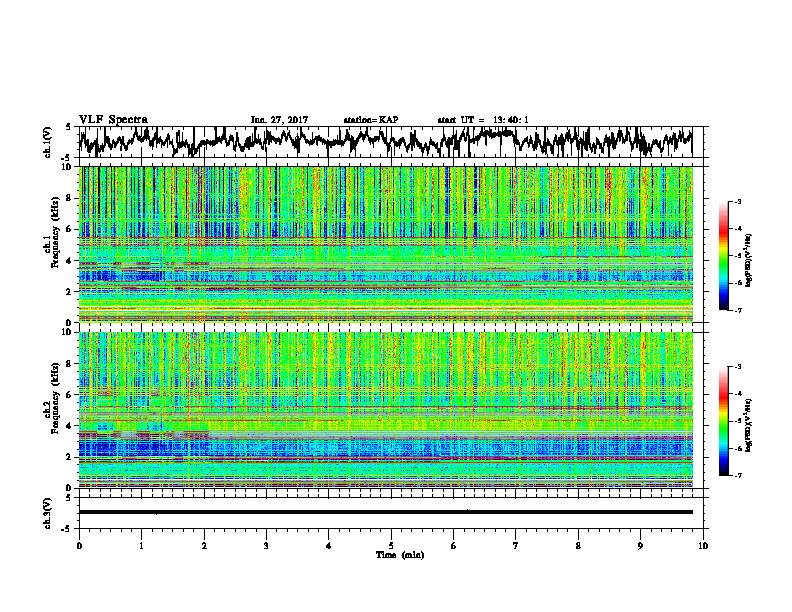Click time axis tick label "3"
Screen dimensions: 792x612
tap(266, 546)
